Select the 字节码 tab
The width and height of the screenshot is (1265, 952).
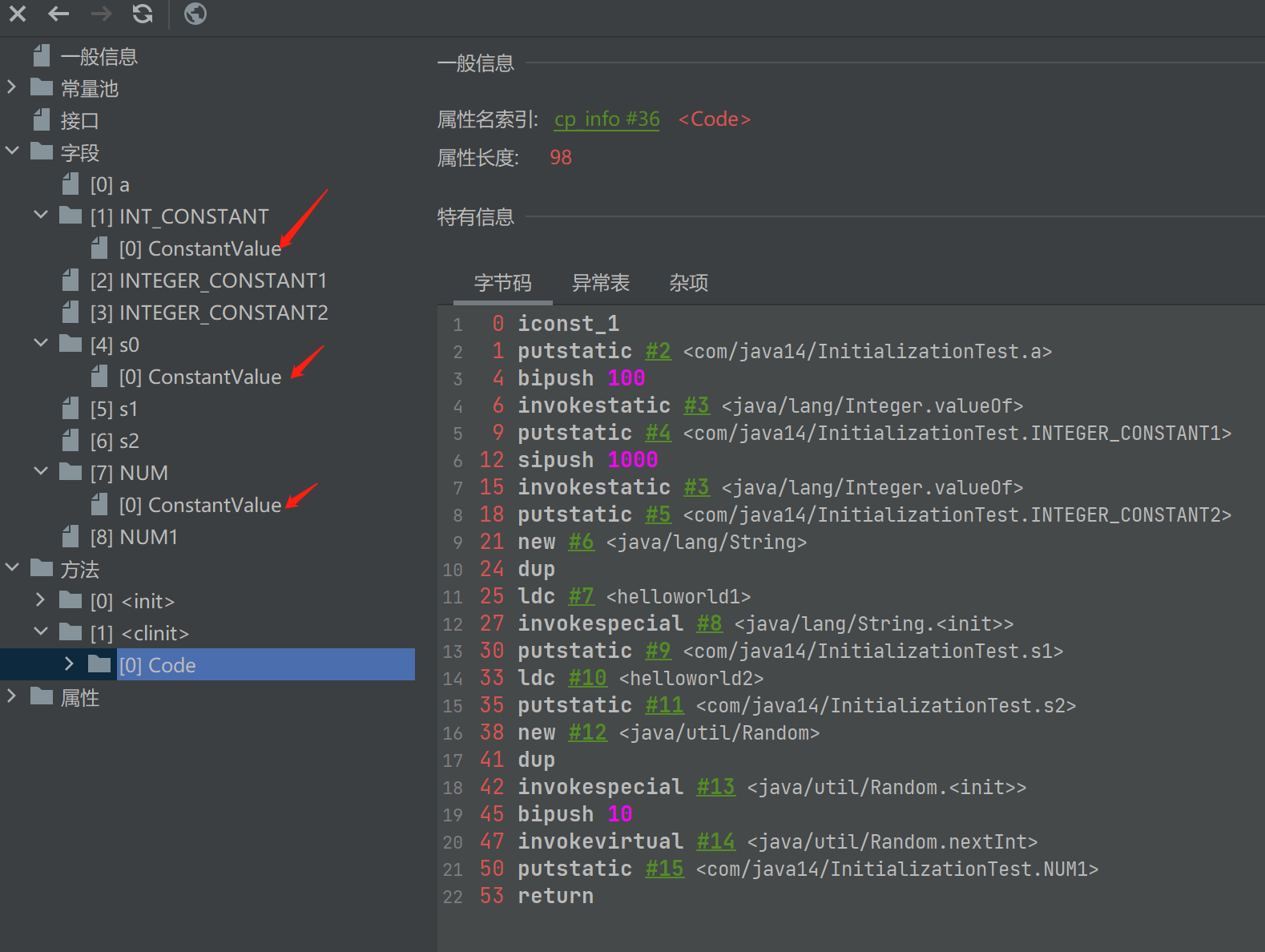pyautogui.click(x=502, y=283)
